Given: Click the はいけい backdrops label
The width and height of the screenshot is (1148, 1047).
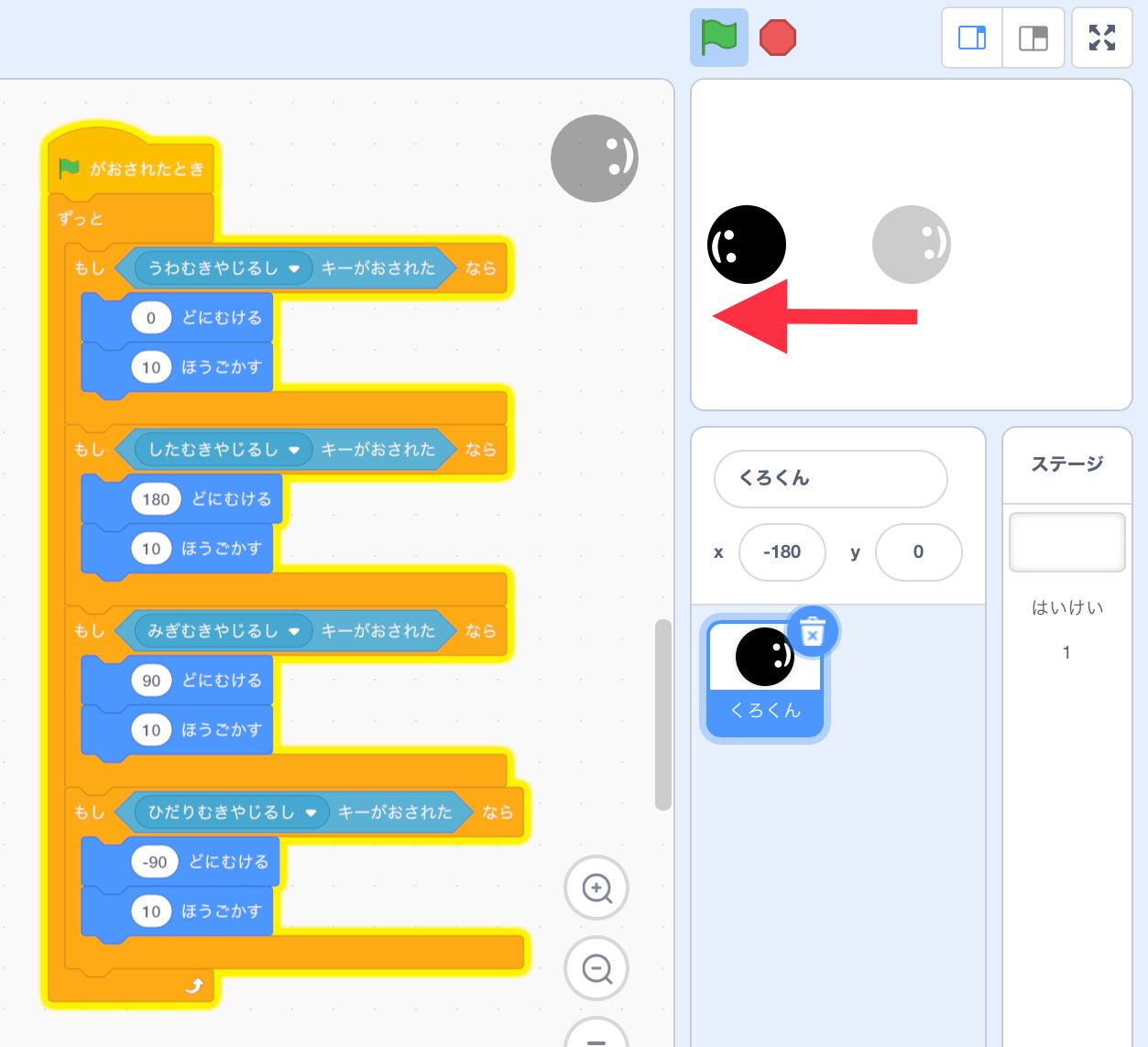Looking at the screenshot, I should click(1067, 607).
